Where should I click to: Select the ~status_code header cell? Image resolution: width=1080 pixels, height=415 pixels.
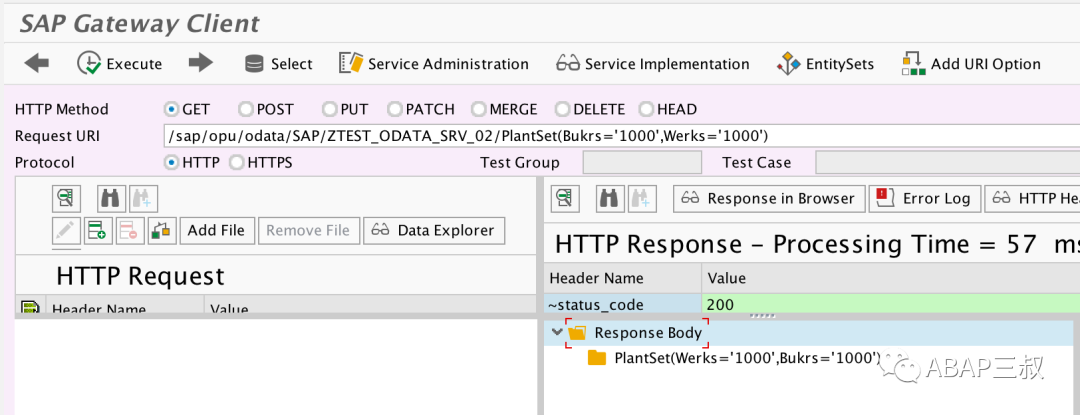[623, 304]
